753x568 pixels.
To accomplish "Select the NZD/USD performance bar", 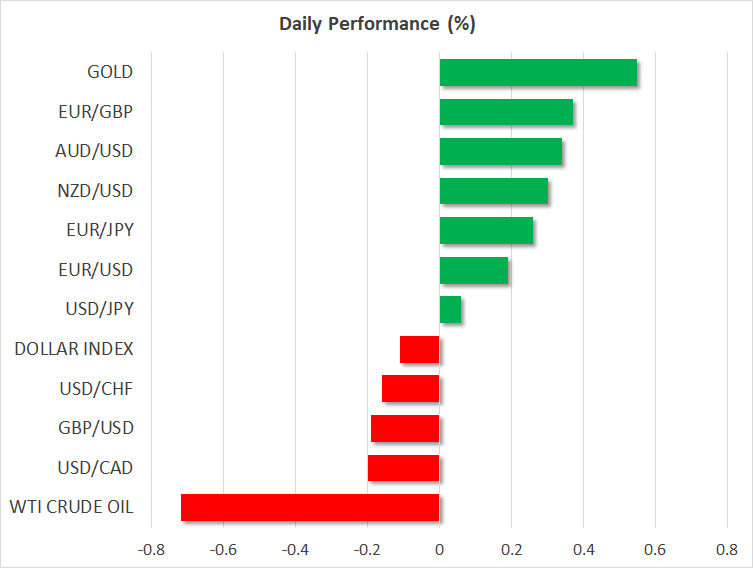I will click(x=493, y=191).
